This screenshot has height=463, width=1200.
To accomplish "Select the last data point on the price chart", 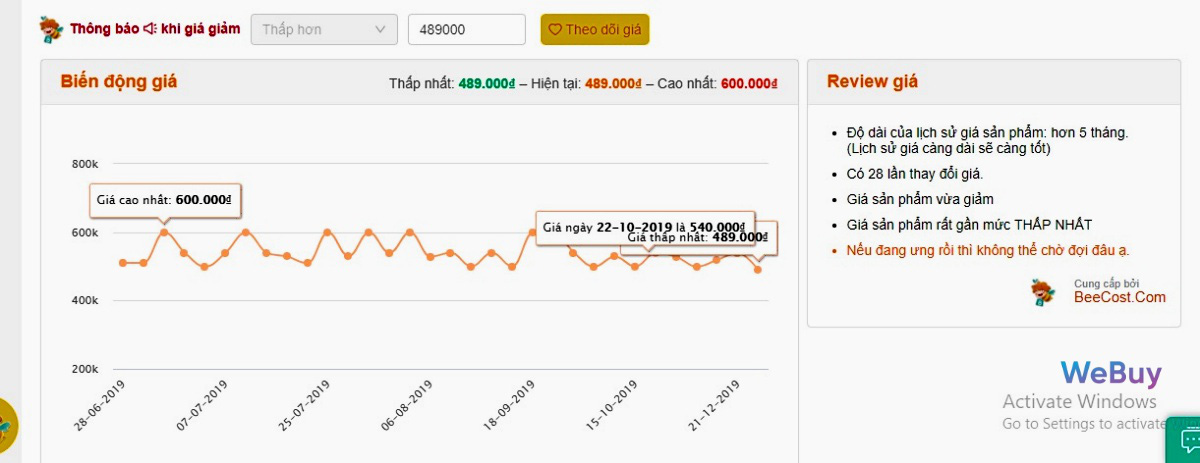I will (x=757, y=269).
